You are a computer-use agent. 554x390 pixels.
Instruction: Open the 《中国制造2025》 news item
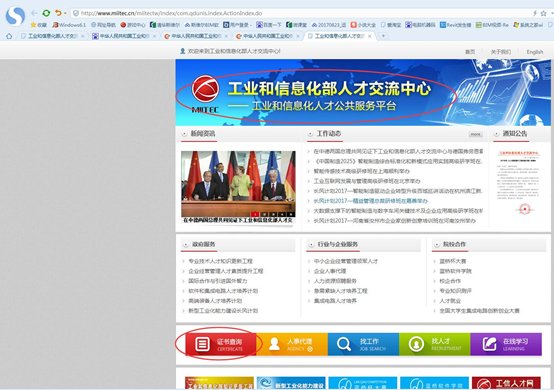(x=398, y=161)
